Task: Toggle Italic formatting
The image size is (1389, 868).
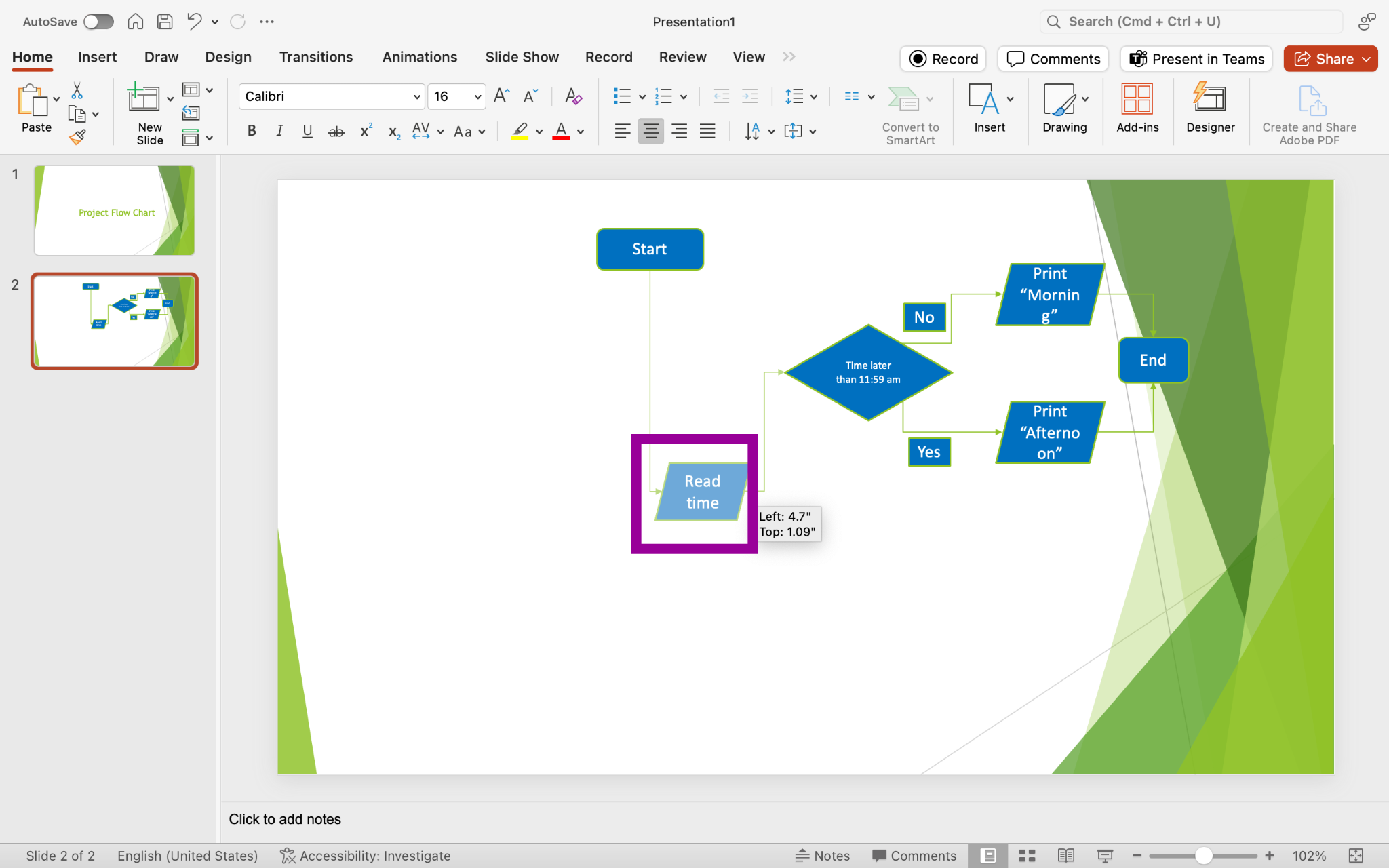Action: coord(279,131)
